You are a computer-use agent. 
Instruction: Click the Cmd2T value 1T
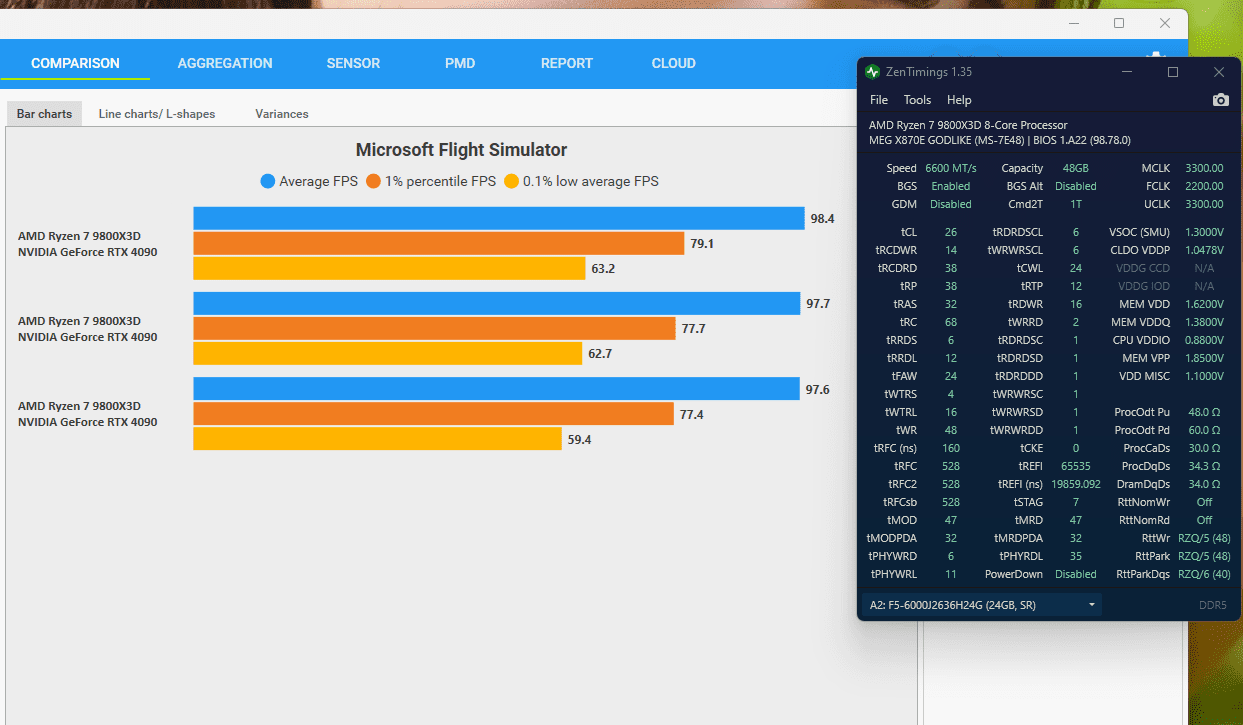[1076, 204]
